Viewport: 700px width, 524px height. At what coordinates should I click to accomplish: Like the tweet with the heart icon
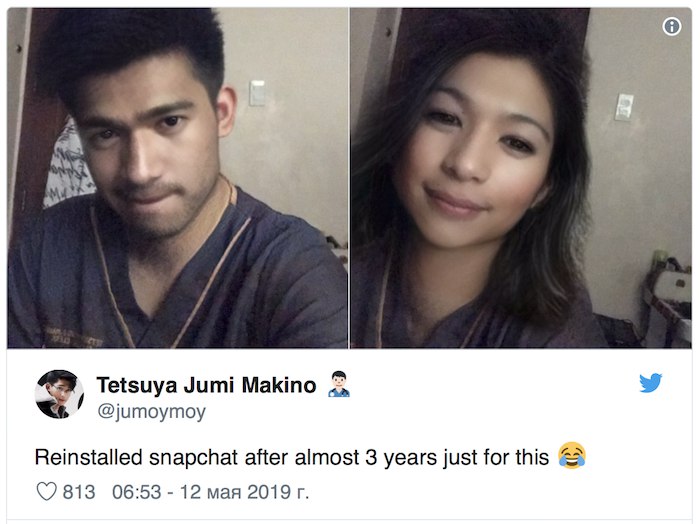click(x=46, y=491)
